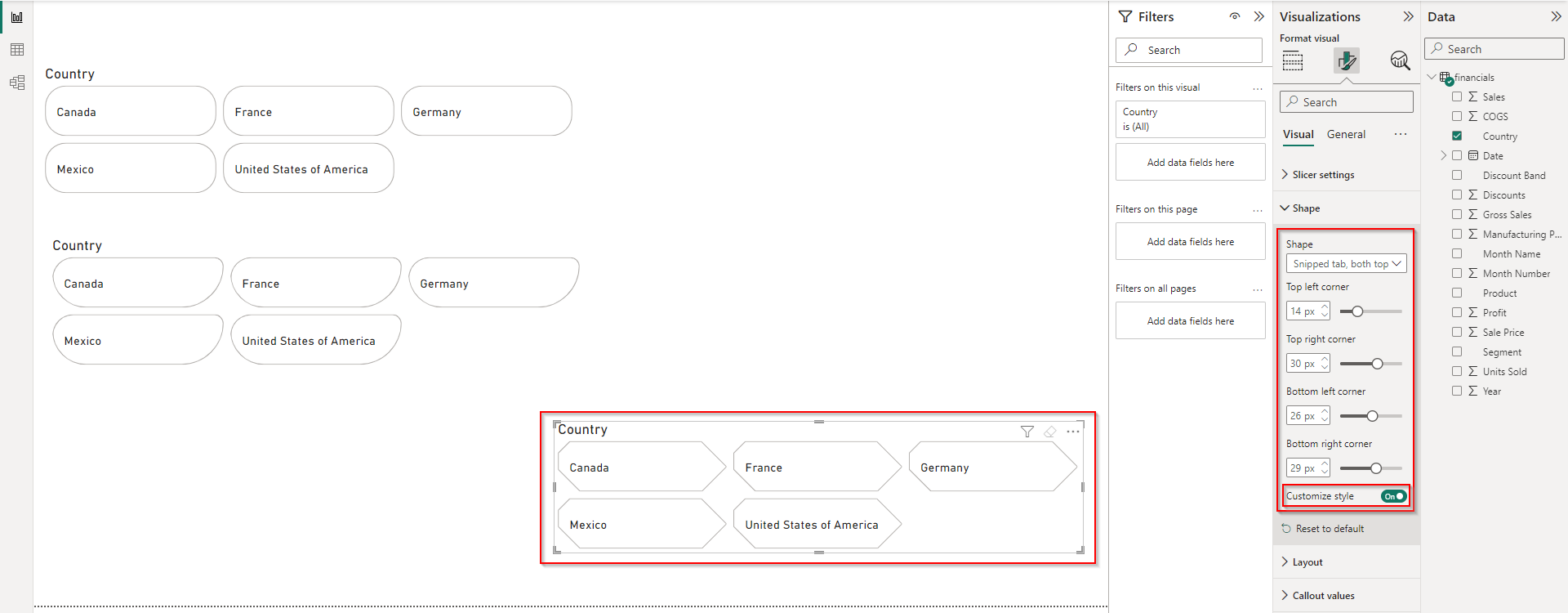Collapse the financials table tree

coord(1431,77)
